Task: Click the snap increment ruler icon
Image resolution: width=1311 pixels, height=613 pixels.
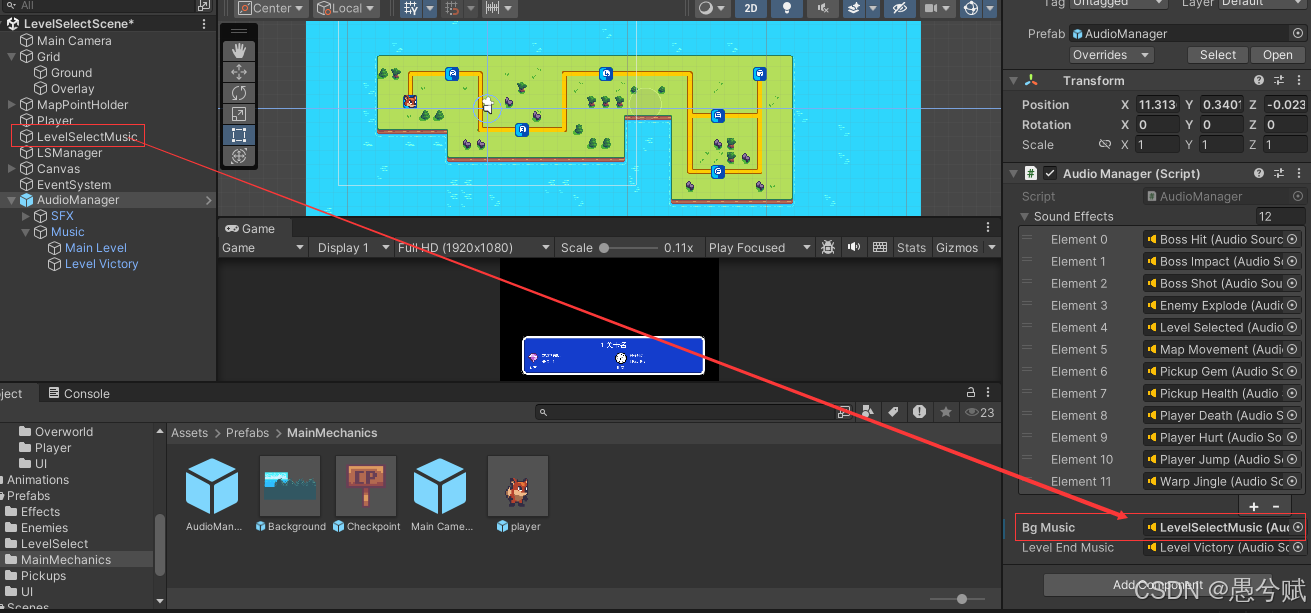Action: pyautogui.click(x=492, y=8)
